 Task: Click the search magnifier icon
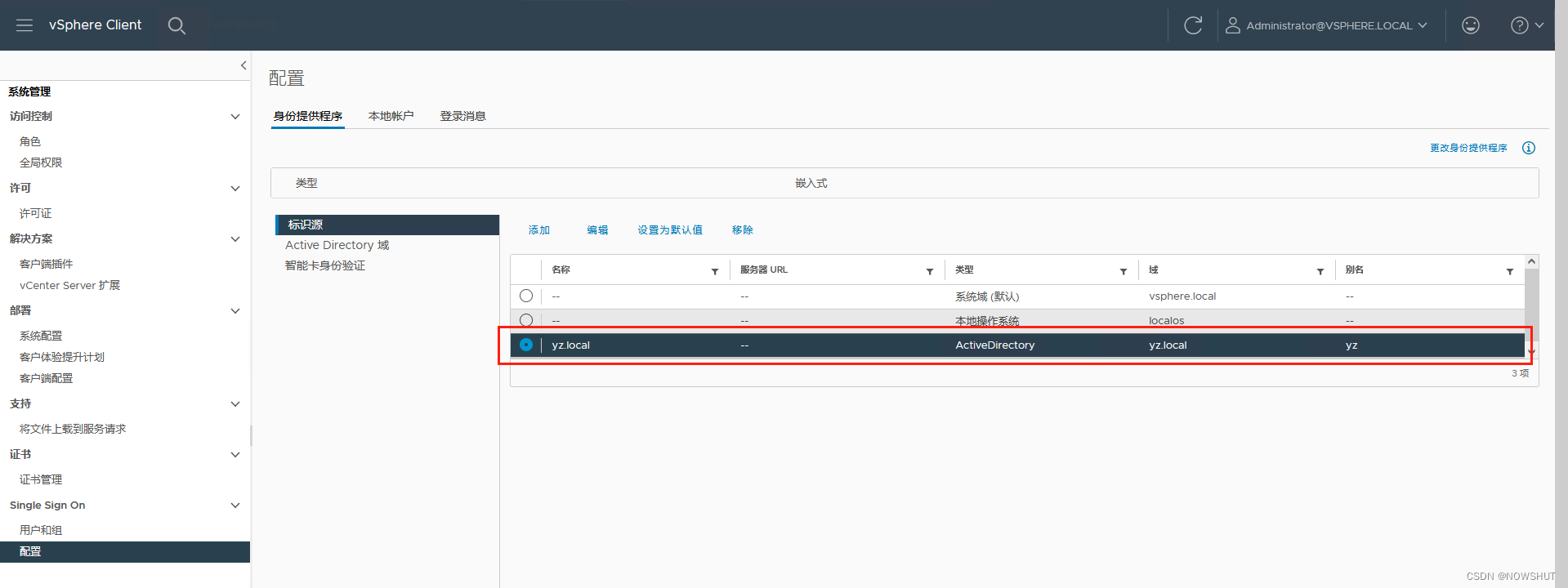click(176, 25)
